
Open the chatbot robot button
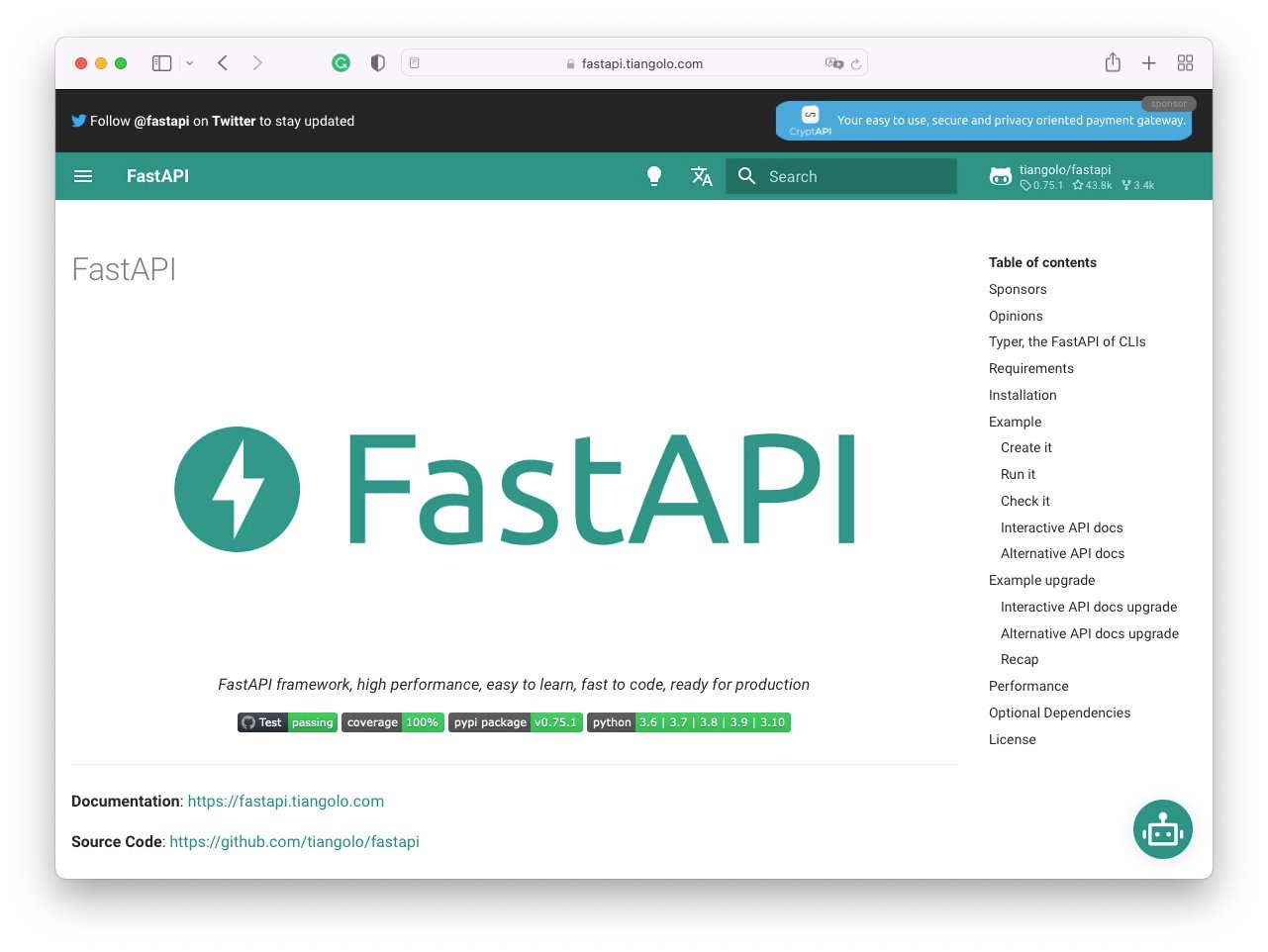1163,829
